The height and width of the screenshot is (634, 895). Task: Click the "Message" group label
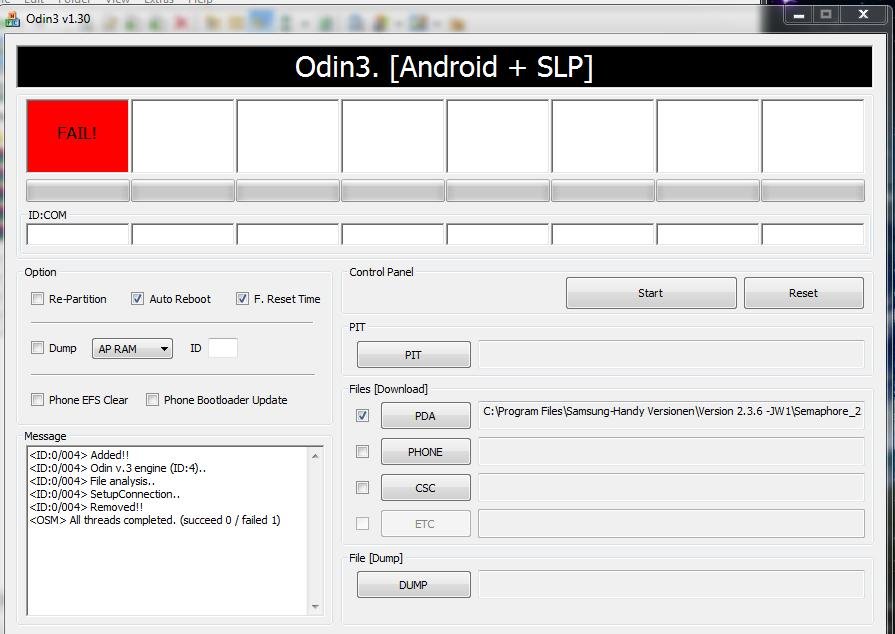tap(45, 437)
